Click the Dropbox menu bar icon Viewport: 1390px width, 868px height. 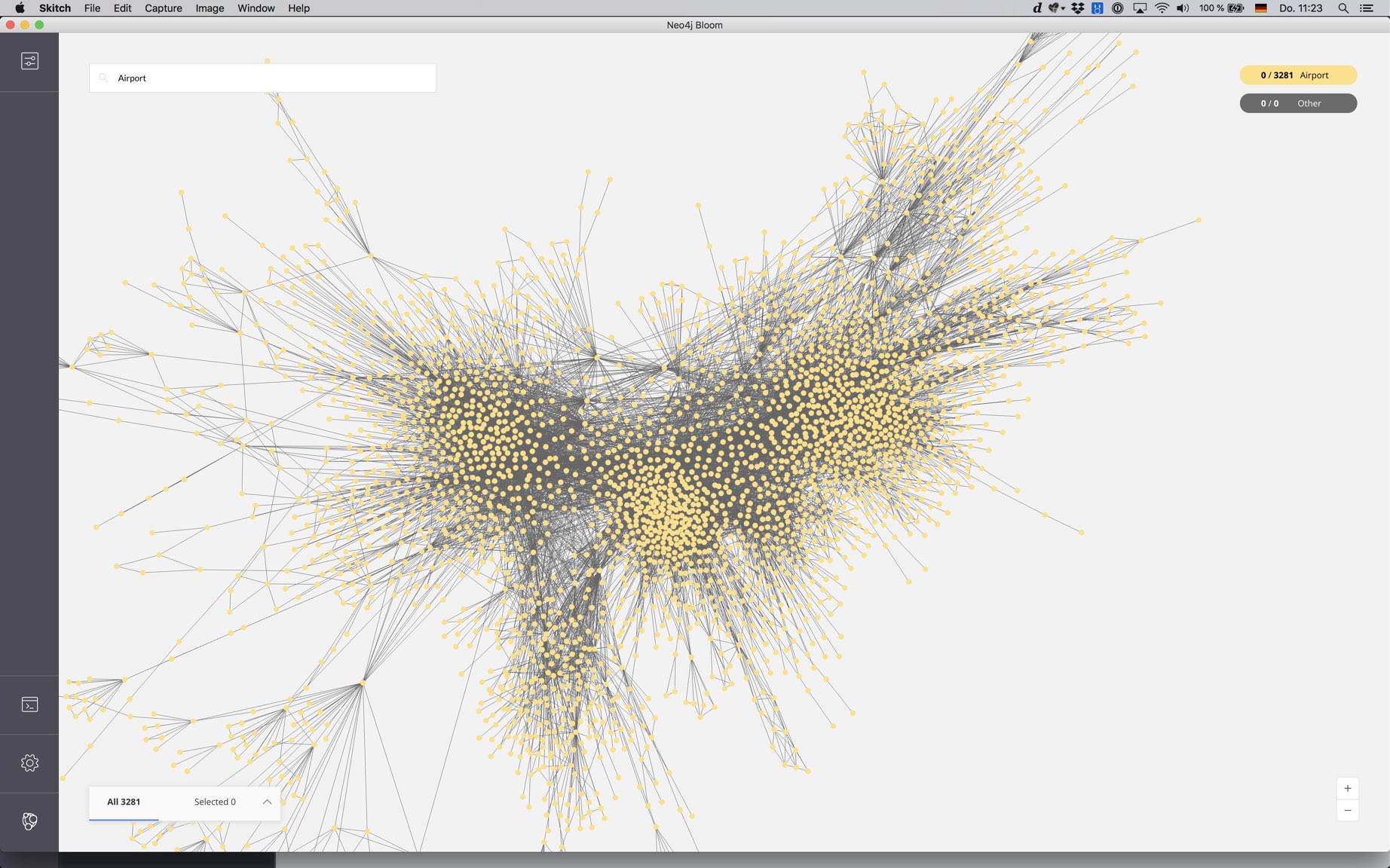click(1078, 8)
